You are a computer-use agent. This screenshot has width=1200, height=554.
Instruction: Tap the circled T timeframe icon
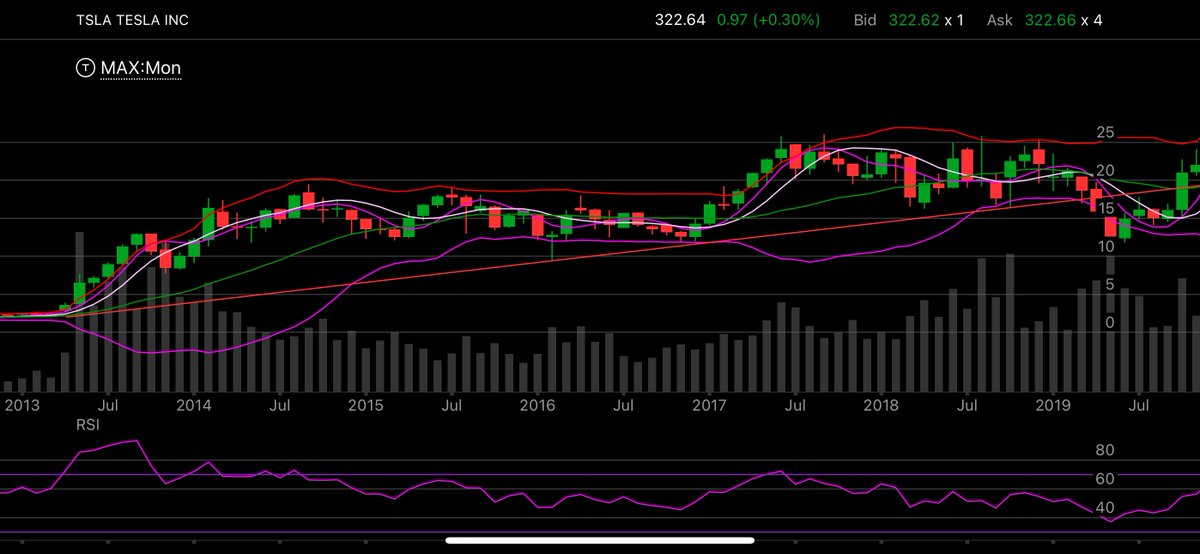click(x=85, y=68)
